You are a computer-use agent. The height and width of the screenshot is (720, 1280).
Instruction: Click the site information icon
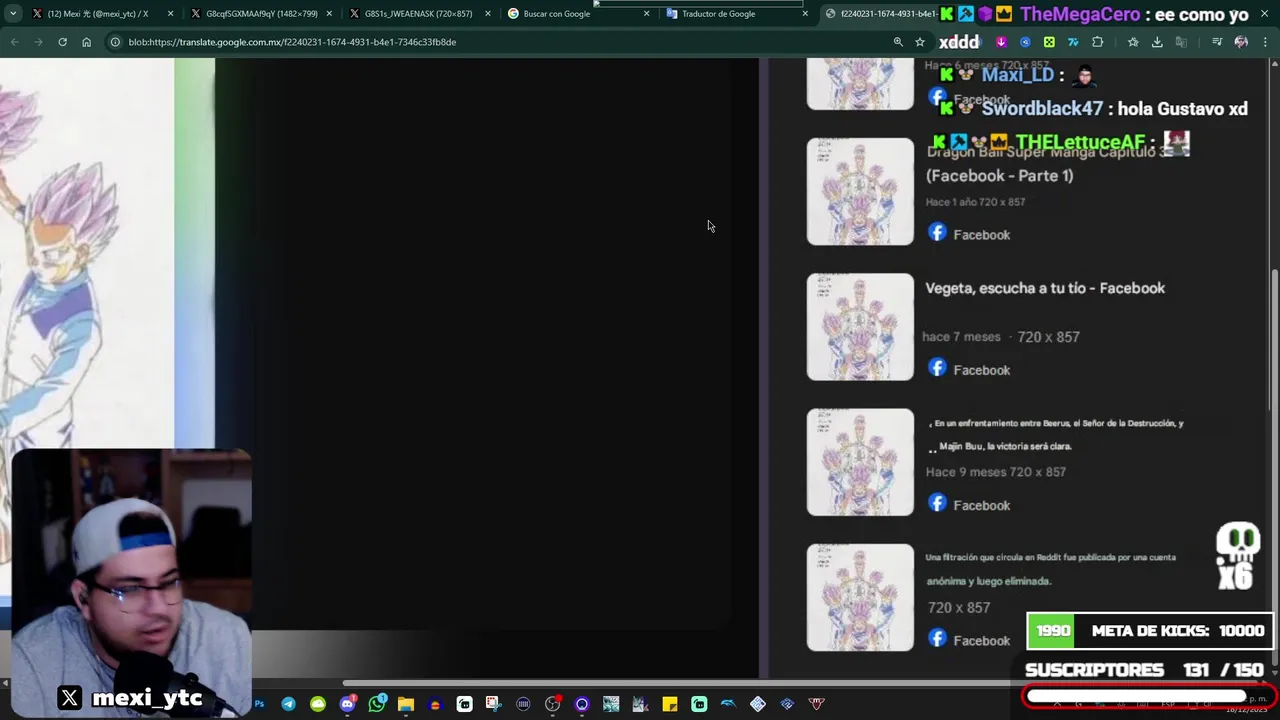coord(115,42)
